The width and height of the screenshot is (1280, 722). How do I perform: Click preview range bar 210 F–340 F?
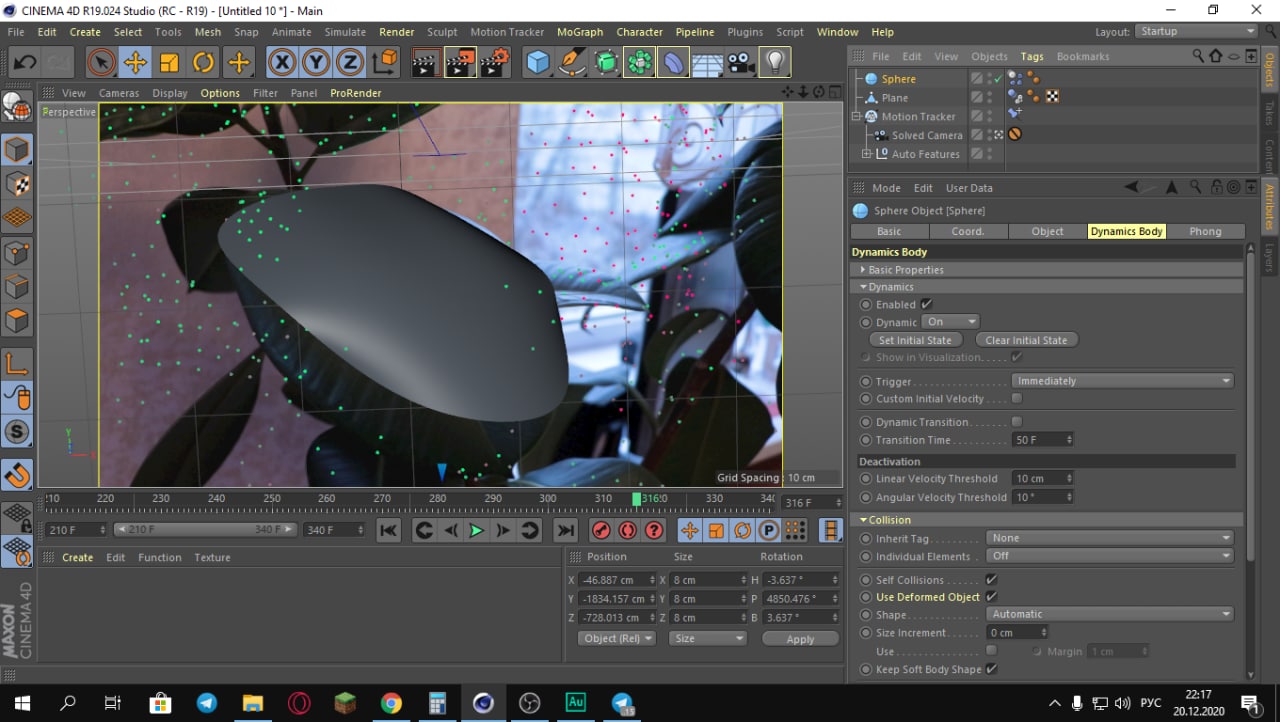[x=205, y=530]
